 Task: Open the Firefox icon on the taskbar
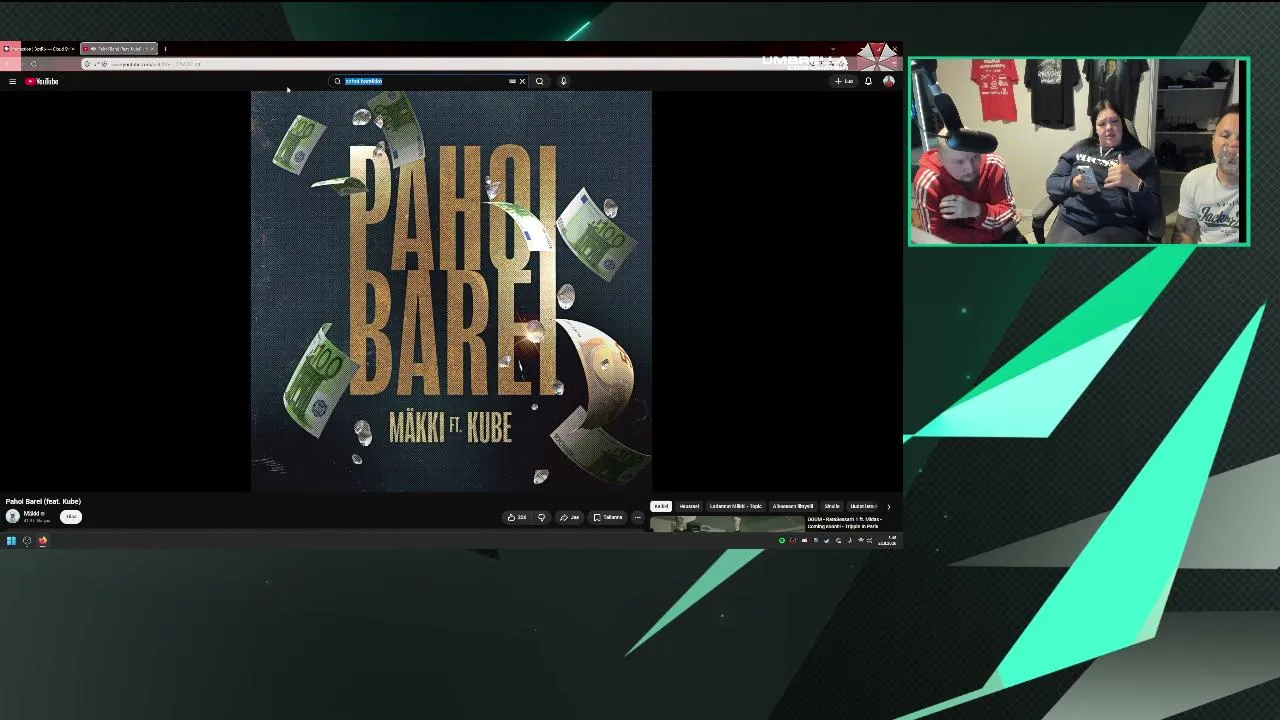[43, 540]
